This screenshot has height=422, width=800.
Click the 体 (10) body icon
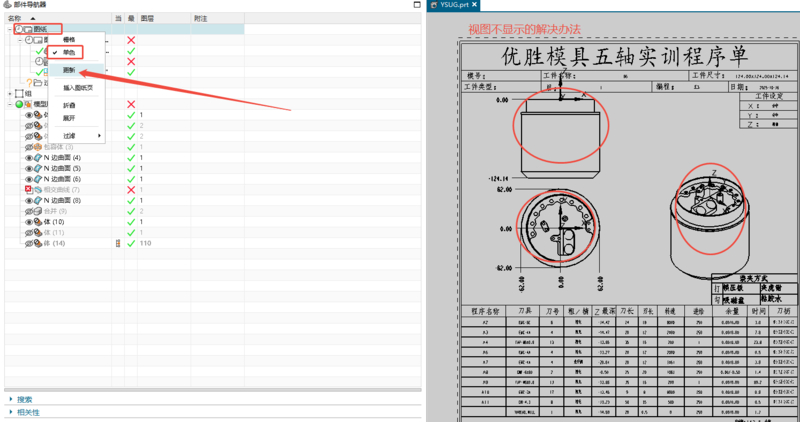tap(38, 222)
